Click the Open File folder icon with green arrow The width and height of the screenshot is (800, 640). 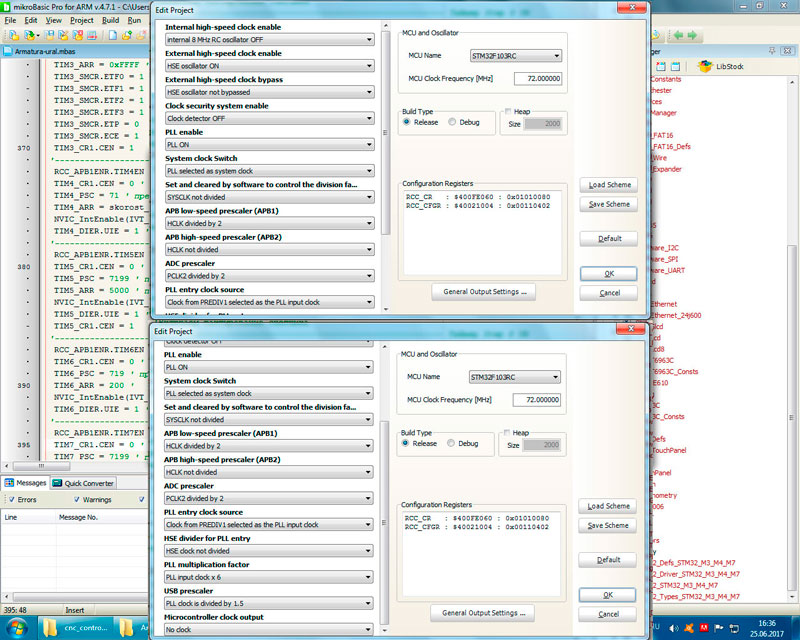pyautogui.click(x=127, y=35)
